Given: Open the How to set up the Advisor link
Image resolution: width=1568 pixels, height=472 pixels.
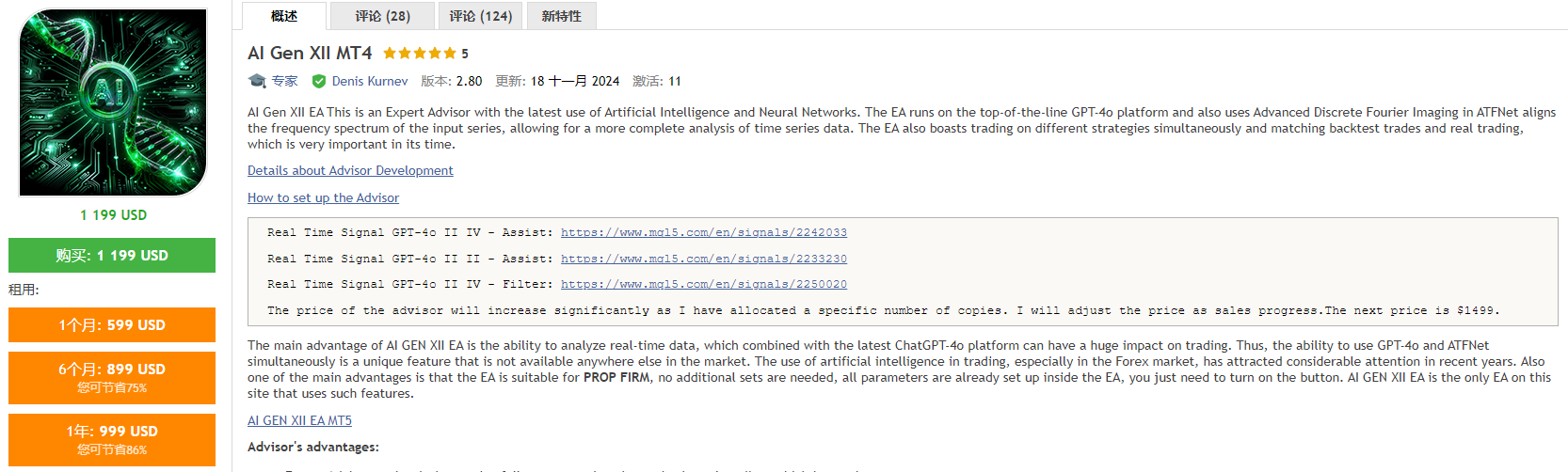Looking at the screenshot, I should [x=323, y=197].
